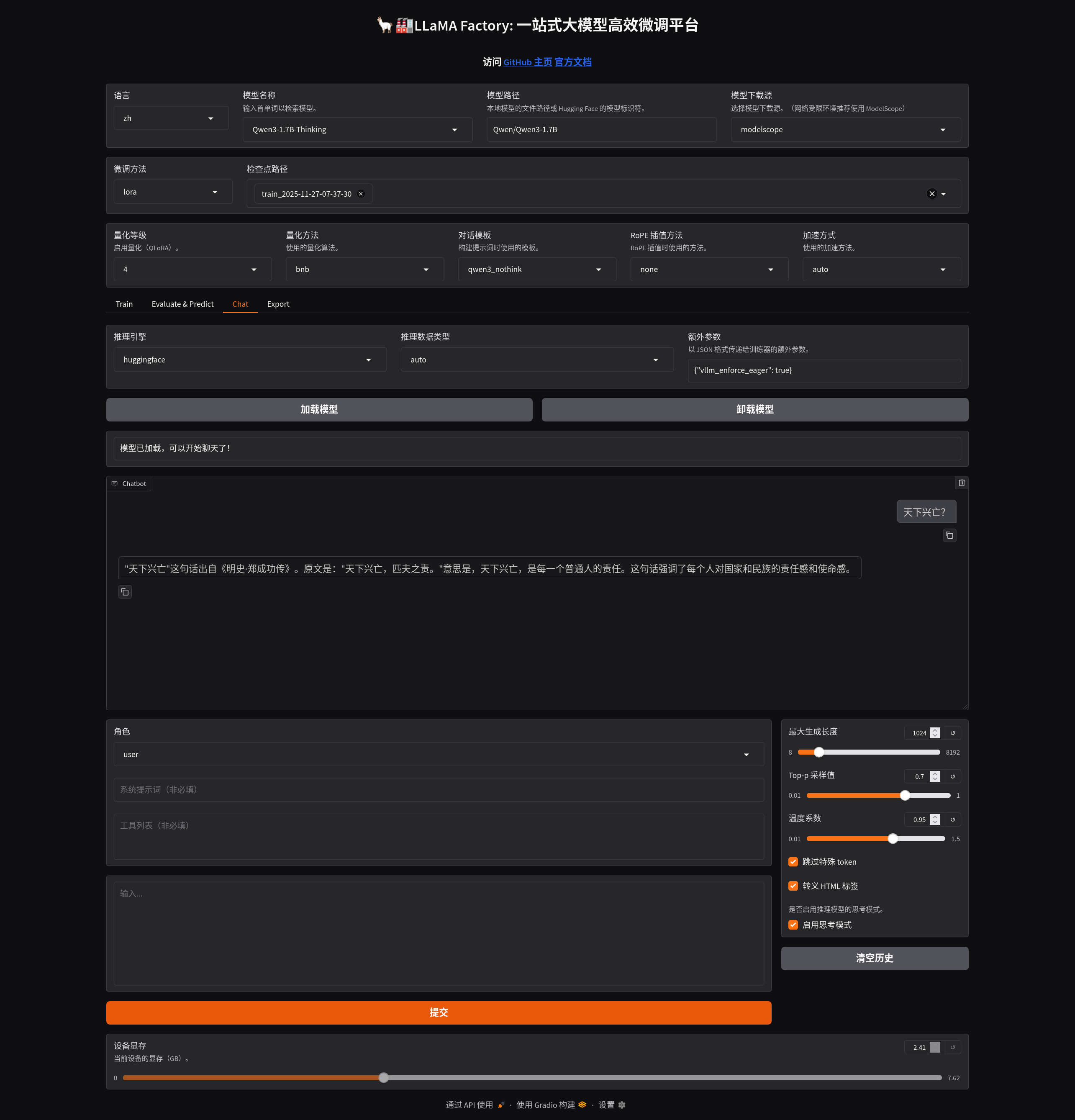Copy the chatbot's reply text

pos(125,592)
